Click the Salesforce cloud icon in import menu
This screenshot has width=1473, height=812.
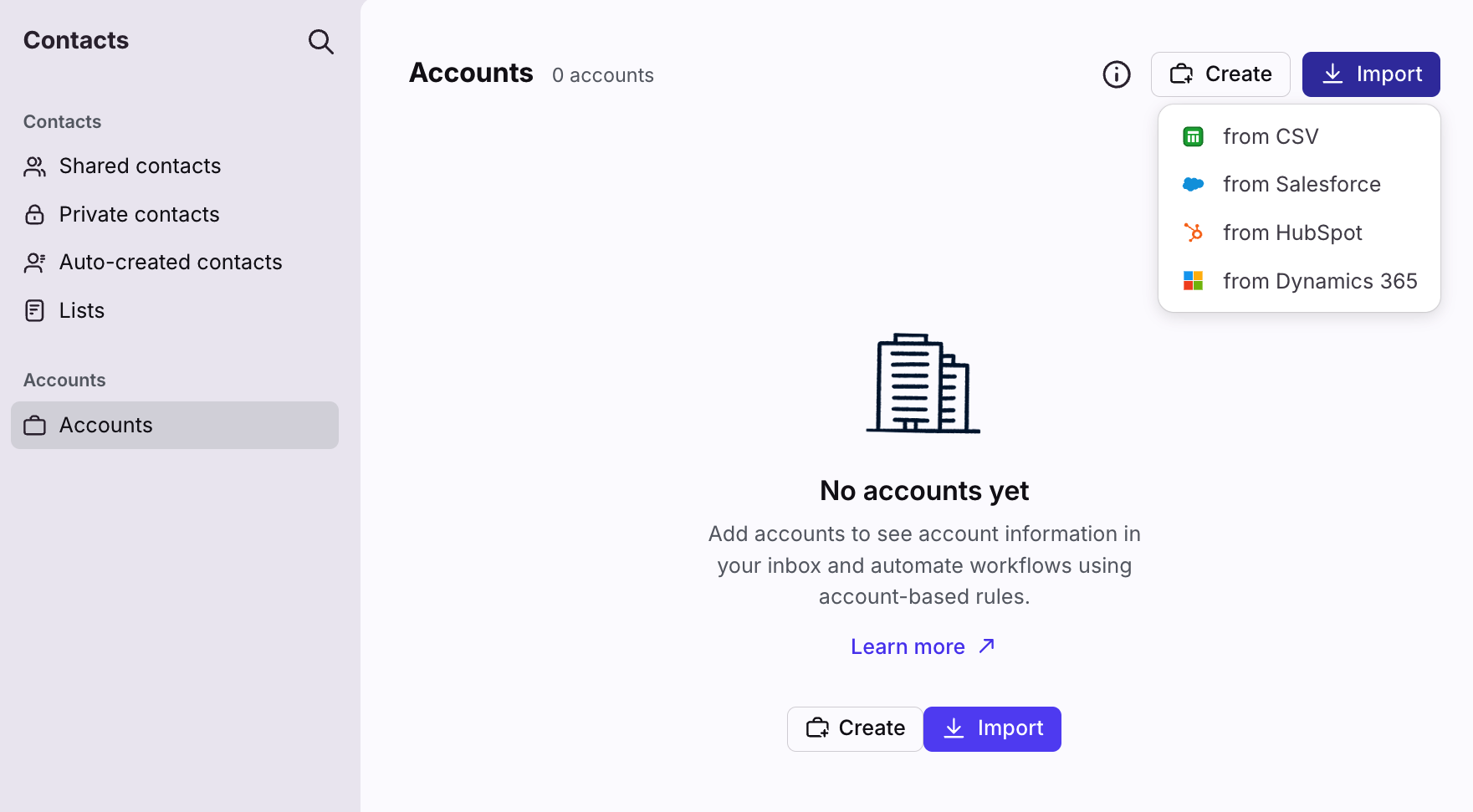(1193, 184)
